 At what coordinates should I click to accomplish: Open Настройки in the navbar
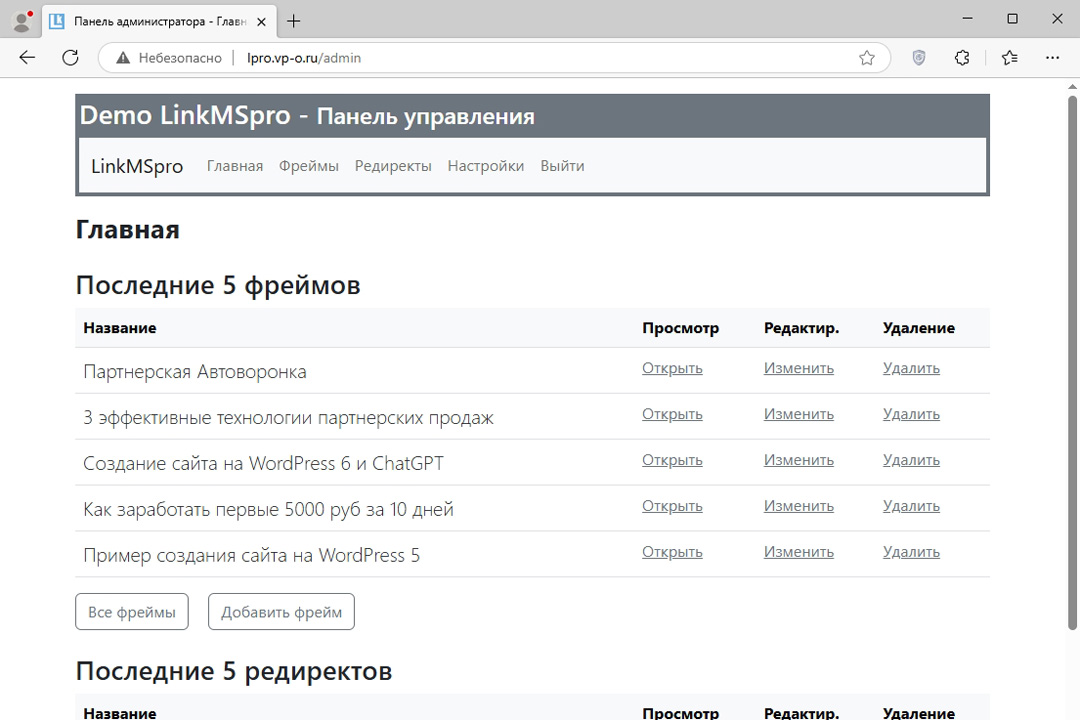pos(486,166)
